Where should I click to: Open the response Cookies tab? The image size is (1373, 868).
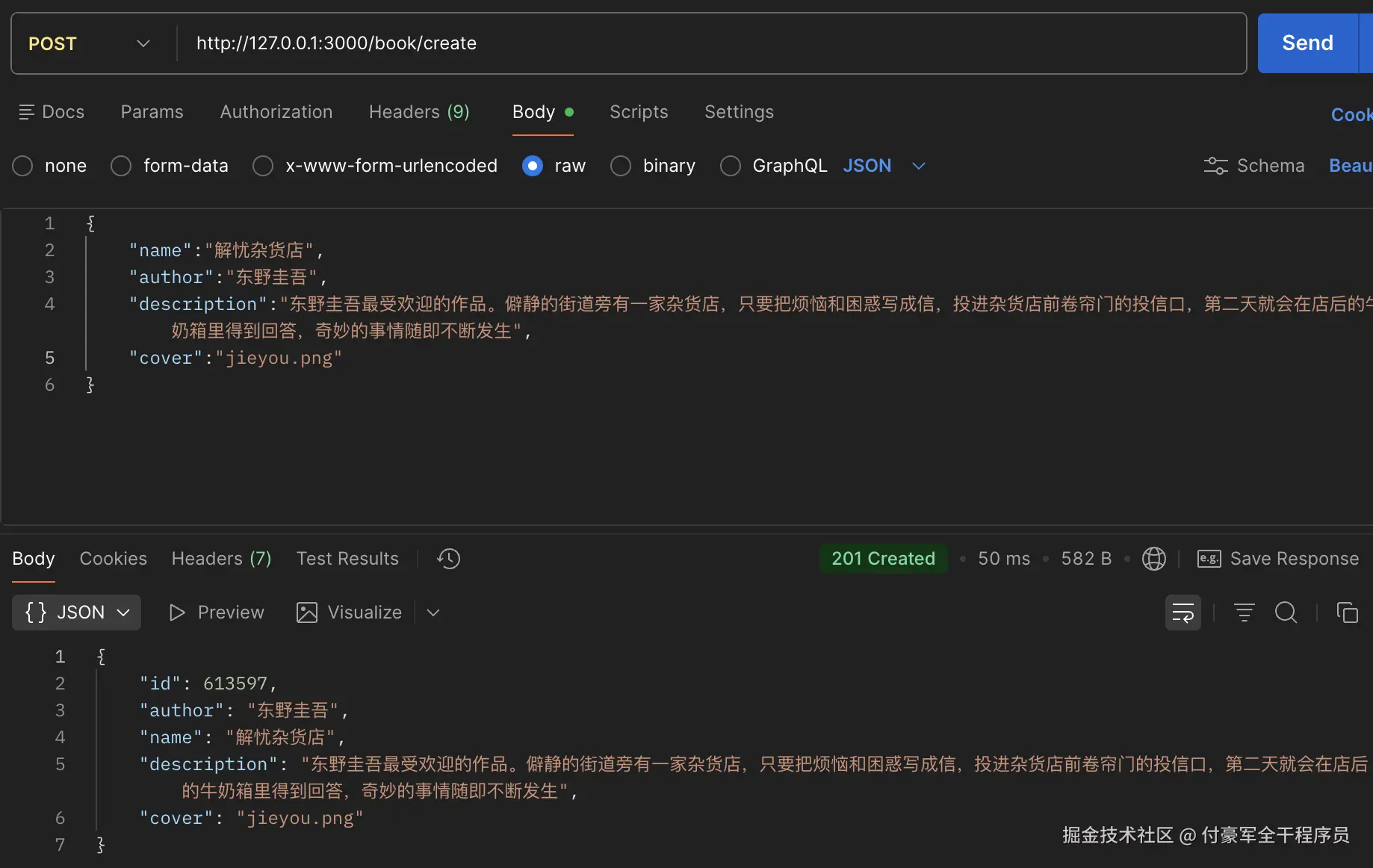click(114, 559)
